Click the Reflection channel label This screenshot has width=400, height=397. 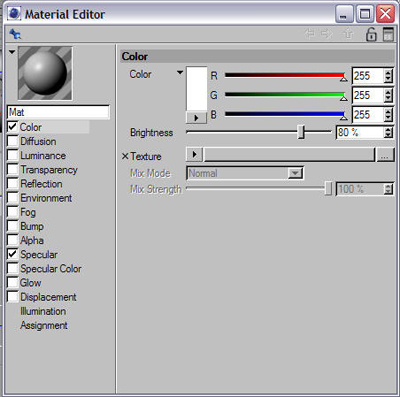41,184
